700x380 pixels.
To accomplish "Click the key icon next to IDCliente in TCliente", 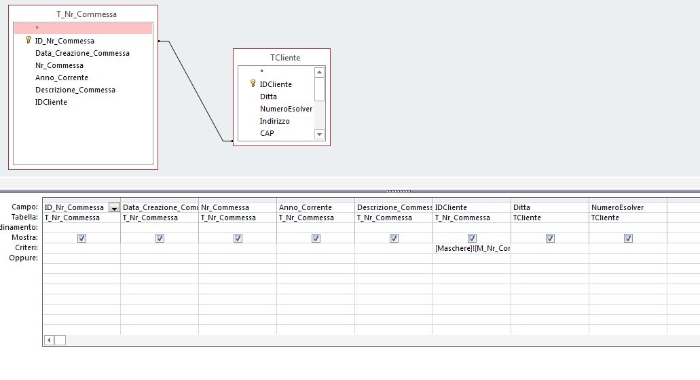I will pyautogui.click(x=253, y=84).
